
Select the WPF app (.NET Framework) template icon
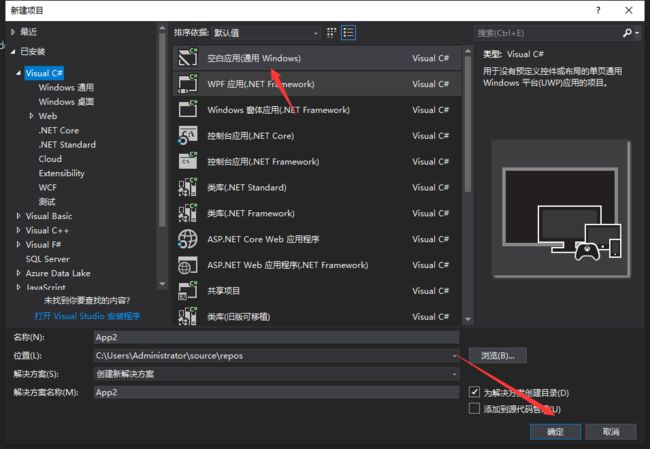click(188, 84)
